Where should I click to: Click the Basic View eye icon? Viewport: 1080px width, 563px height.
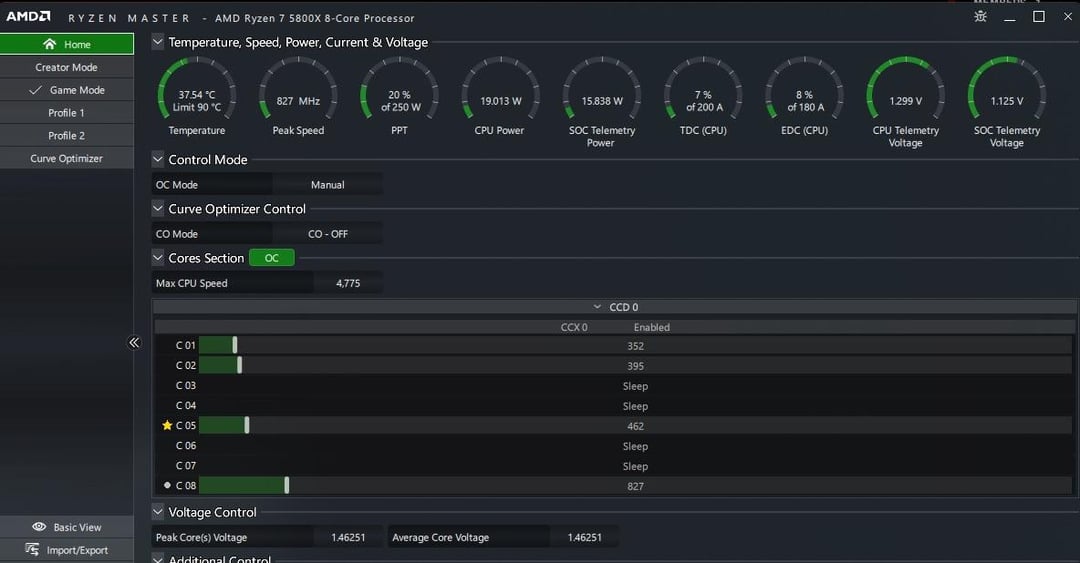[39, 526]
